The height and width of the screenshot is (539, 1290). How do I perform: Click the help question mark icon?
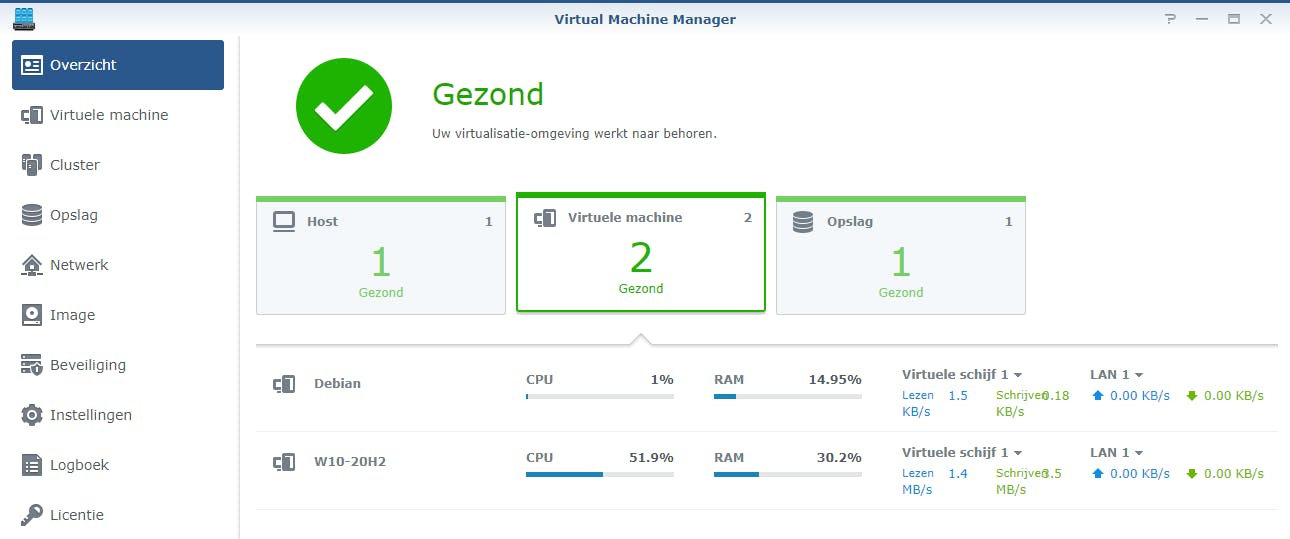pos(1171,19)
